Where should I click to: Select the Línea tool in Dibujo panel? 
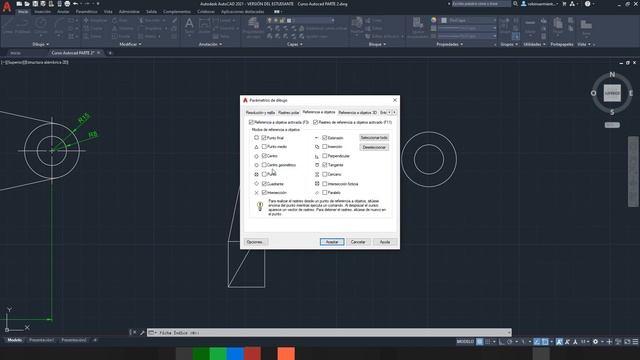8,25
